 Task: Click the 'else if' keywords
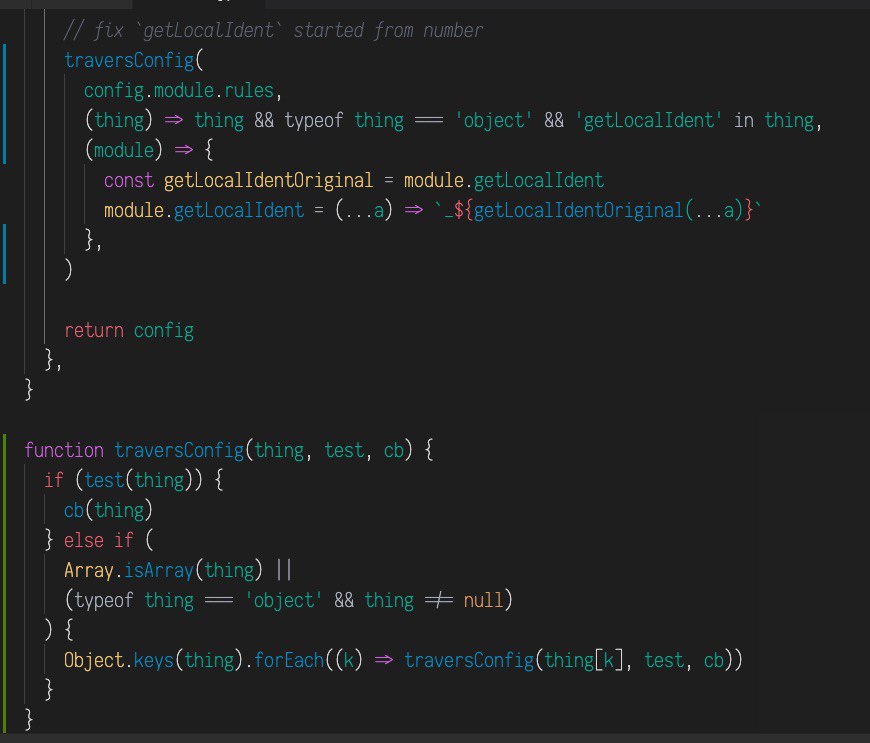tap(98, 540)
